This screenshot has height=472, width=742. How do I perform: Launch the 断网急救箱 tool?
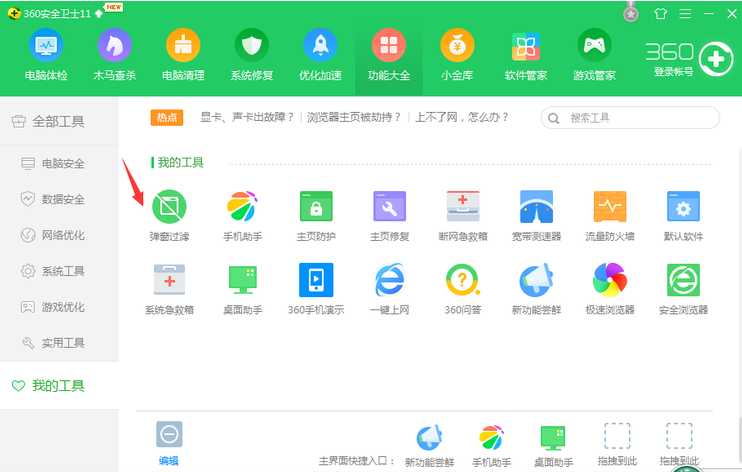point(463,215)
